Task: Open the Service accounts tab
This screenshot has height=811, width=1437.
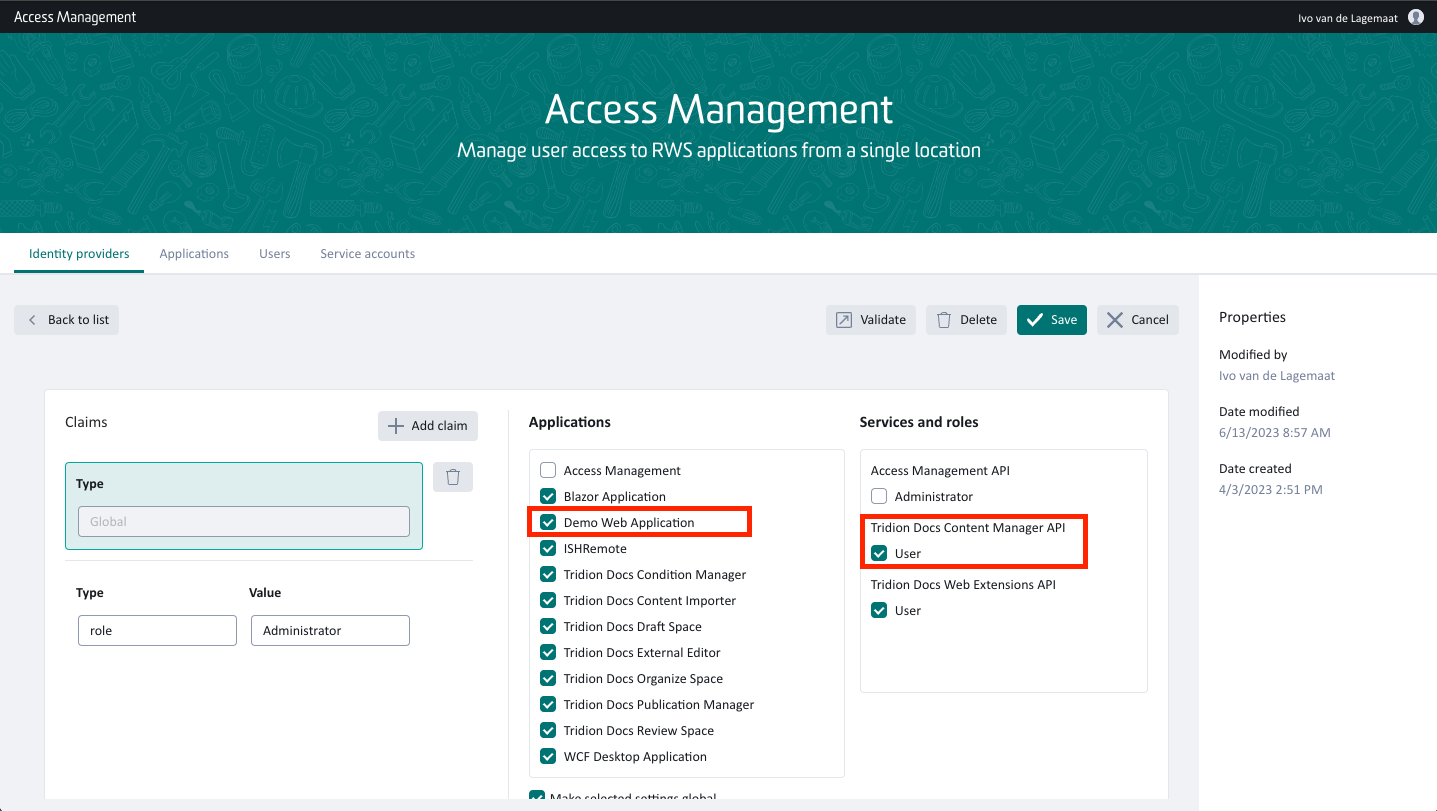Action: (x=367, y=254)
